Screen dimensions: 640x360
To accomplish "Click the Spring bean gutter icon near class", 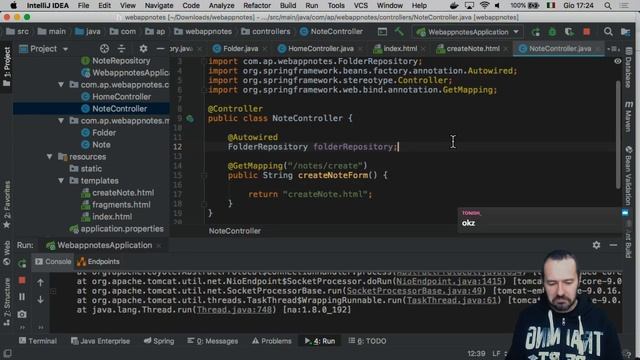I will coord(190,118).
